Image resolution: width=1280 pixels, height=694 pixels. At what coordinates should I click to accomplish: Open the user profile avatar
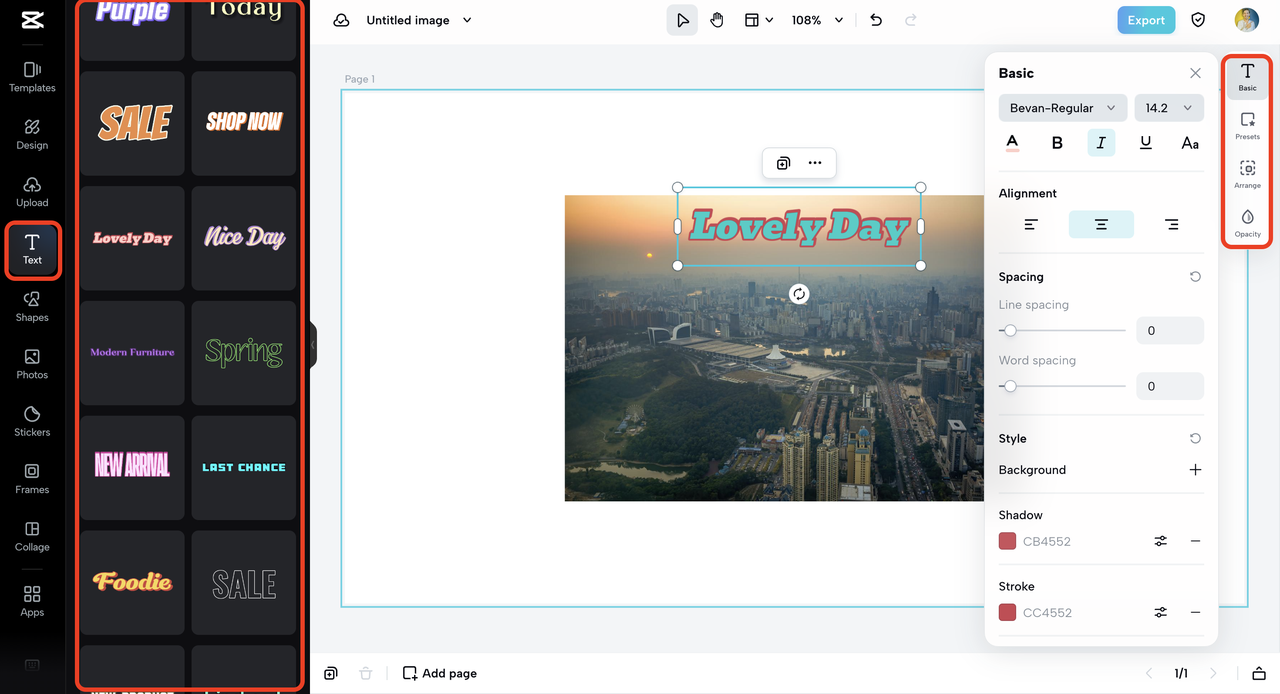pos(1246,20)
